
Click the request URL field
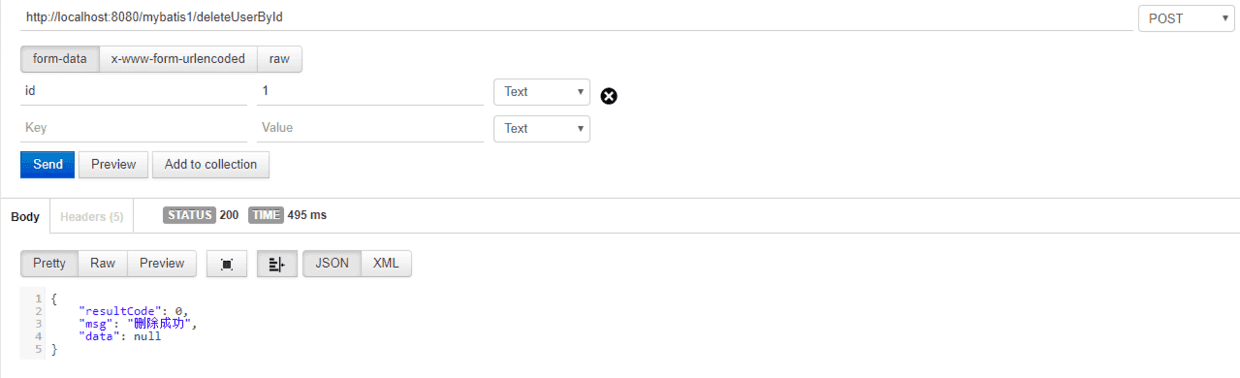click(x=577, y=18)
